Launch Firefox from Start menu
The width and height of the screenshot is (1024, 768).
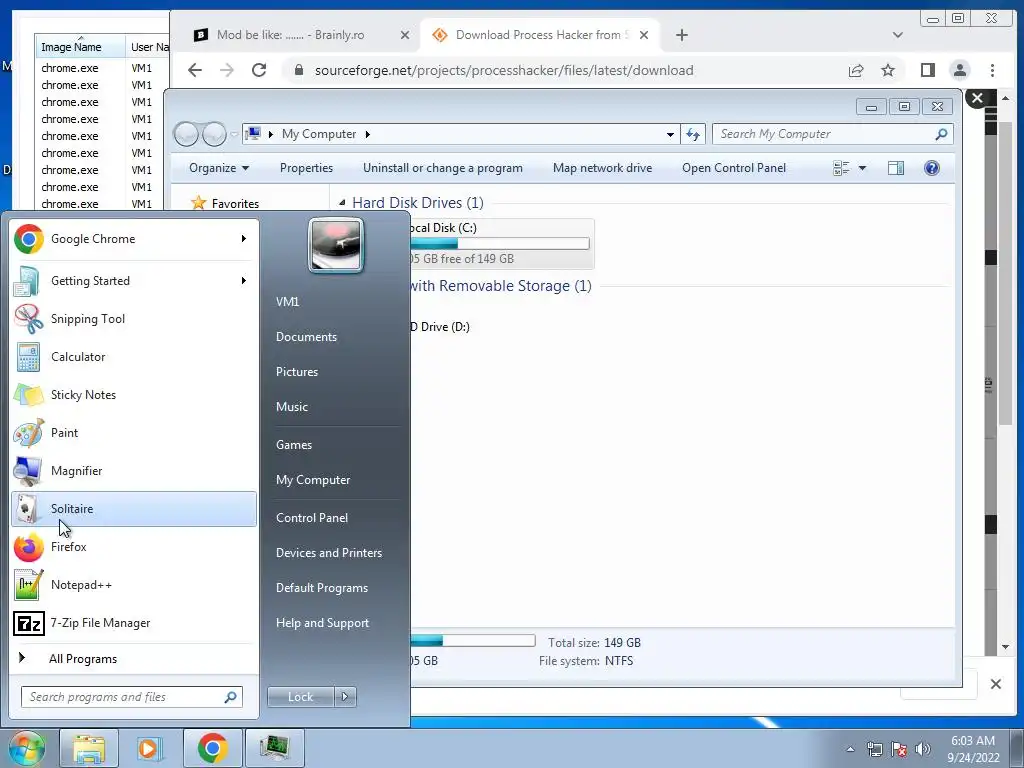[x=134, y=547]
